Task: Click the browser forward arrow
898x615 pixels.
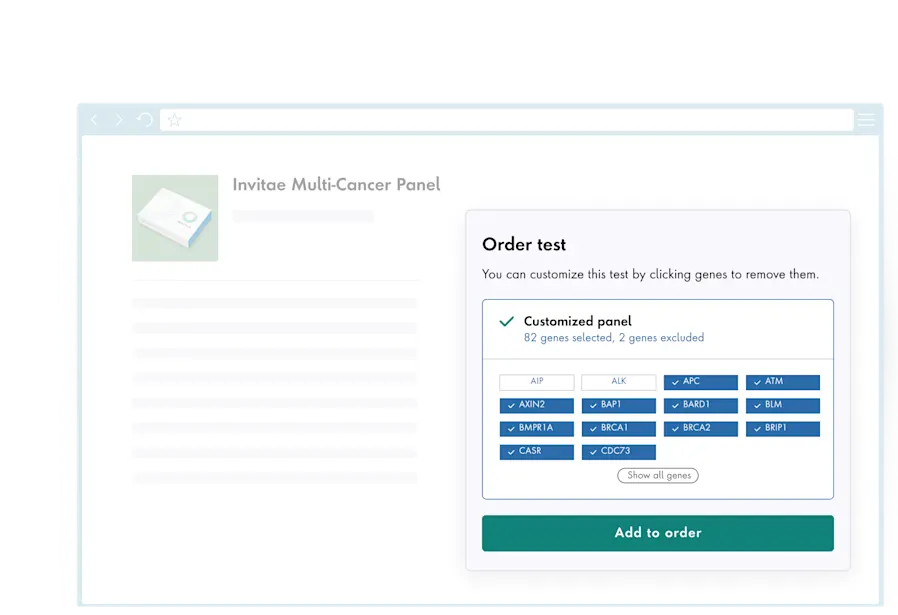Action: 119,120
